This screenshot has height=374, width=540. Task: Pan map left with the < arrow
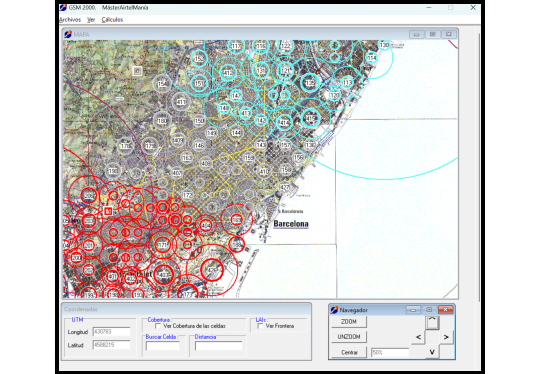click(418, 337)
